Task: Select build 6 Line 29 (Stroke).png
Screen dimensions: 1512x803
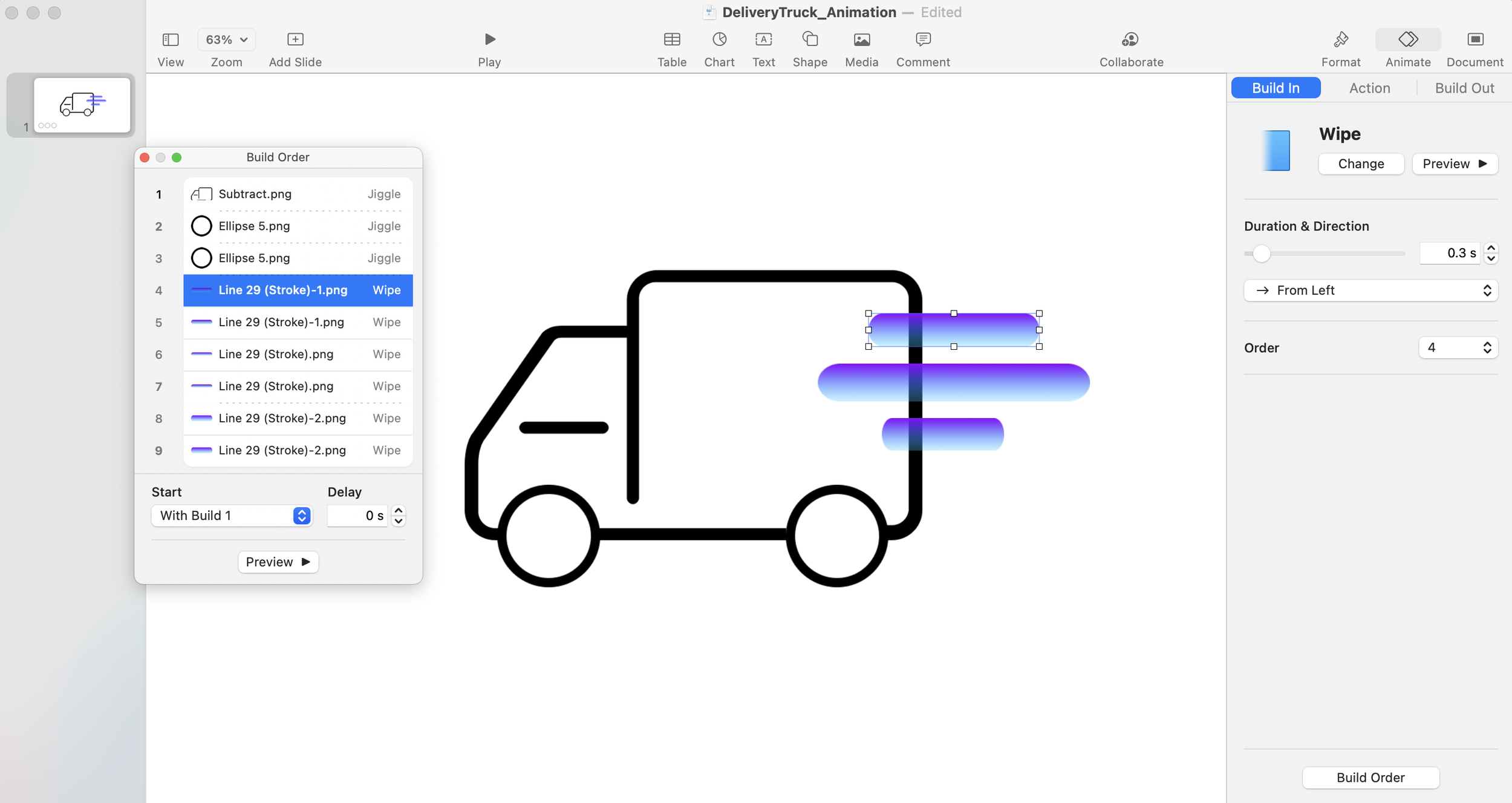Action: [x=298, y=355]
